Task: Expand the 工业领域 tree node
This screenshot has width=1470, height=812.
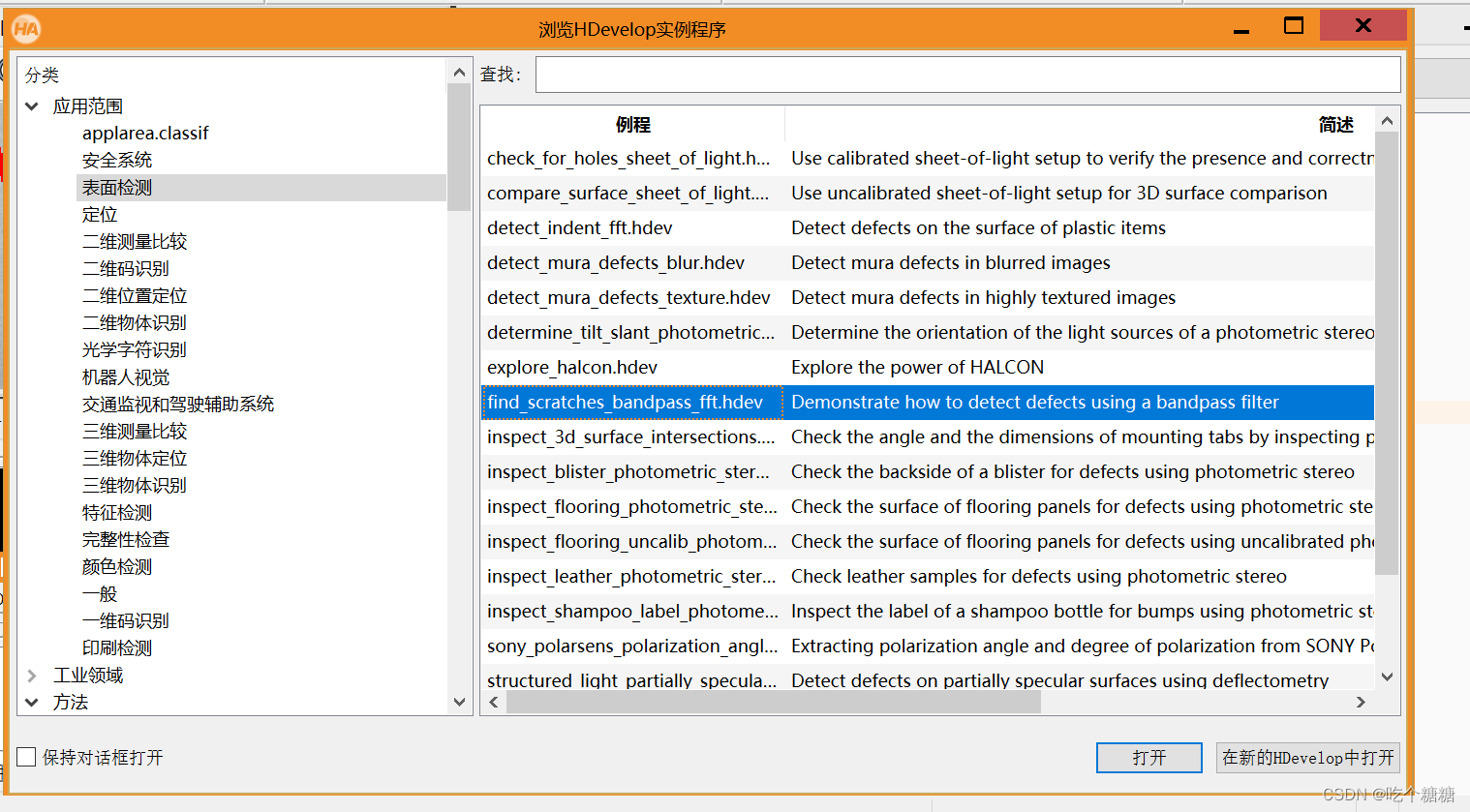Action: click(32, 676)
